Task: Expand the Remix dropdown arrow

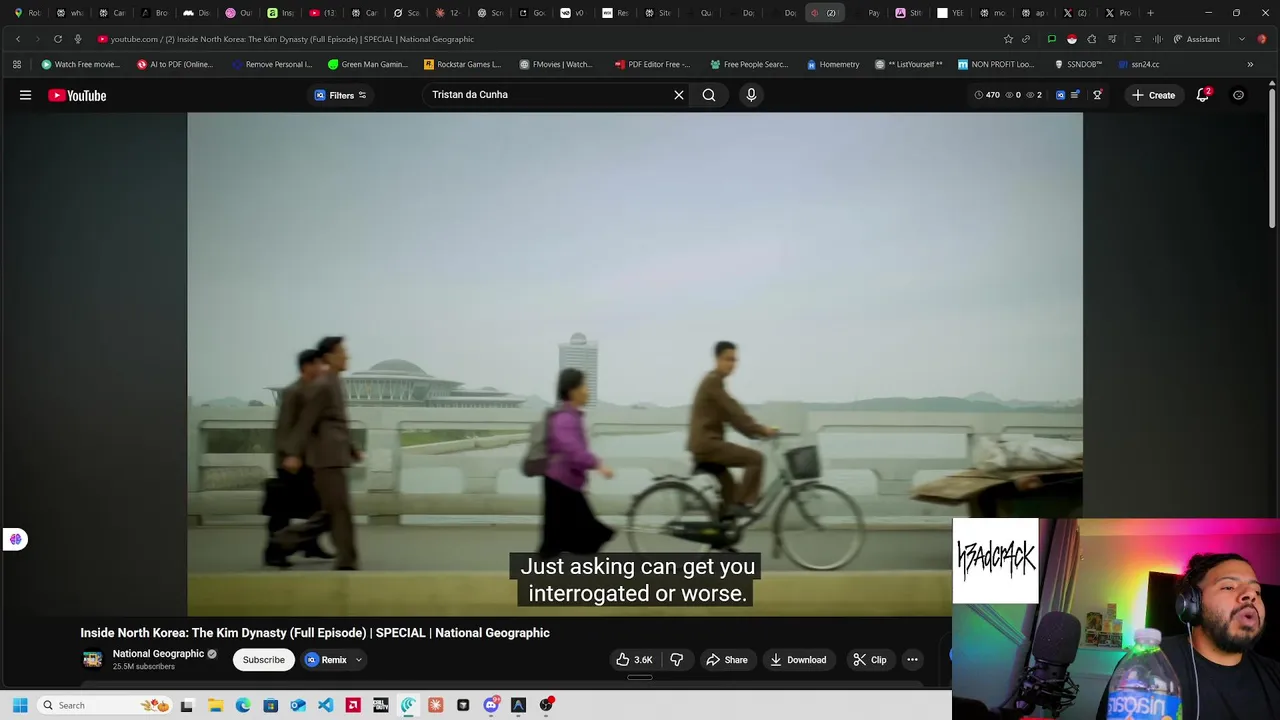Action: [358, 660]
